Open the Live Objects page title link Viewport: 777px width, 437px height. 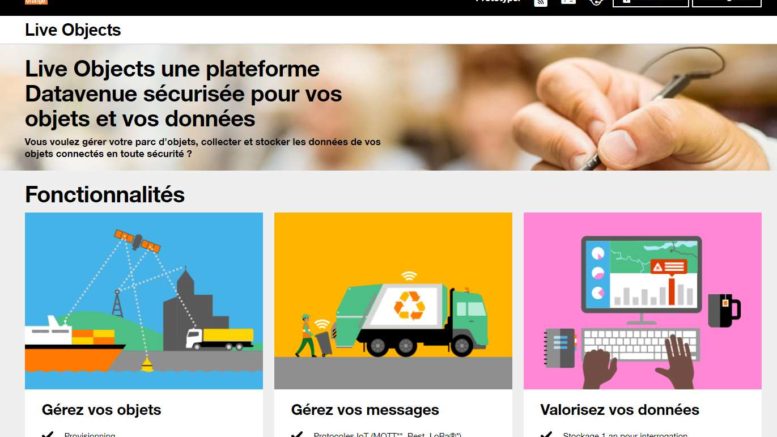tap(73, 30)
